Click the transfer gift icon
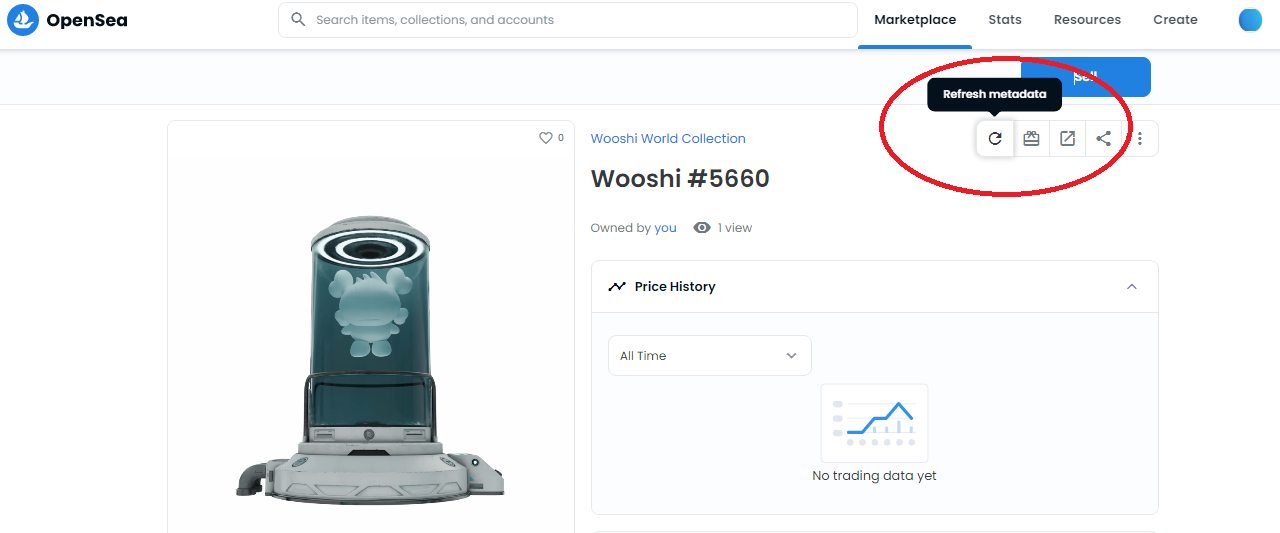This screenshot has width=1280, height=533. click(1031, 139)
